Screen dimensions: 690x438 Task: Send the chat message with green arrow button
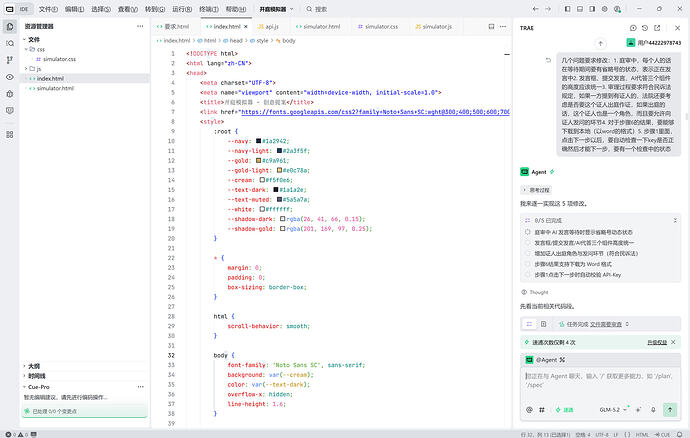(x=670, y=410)
